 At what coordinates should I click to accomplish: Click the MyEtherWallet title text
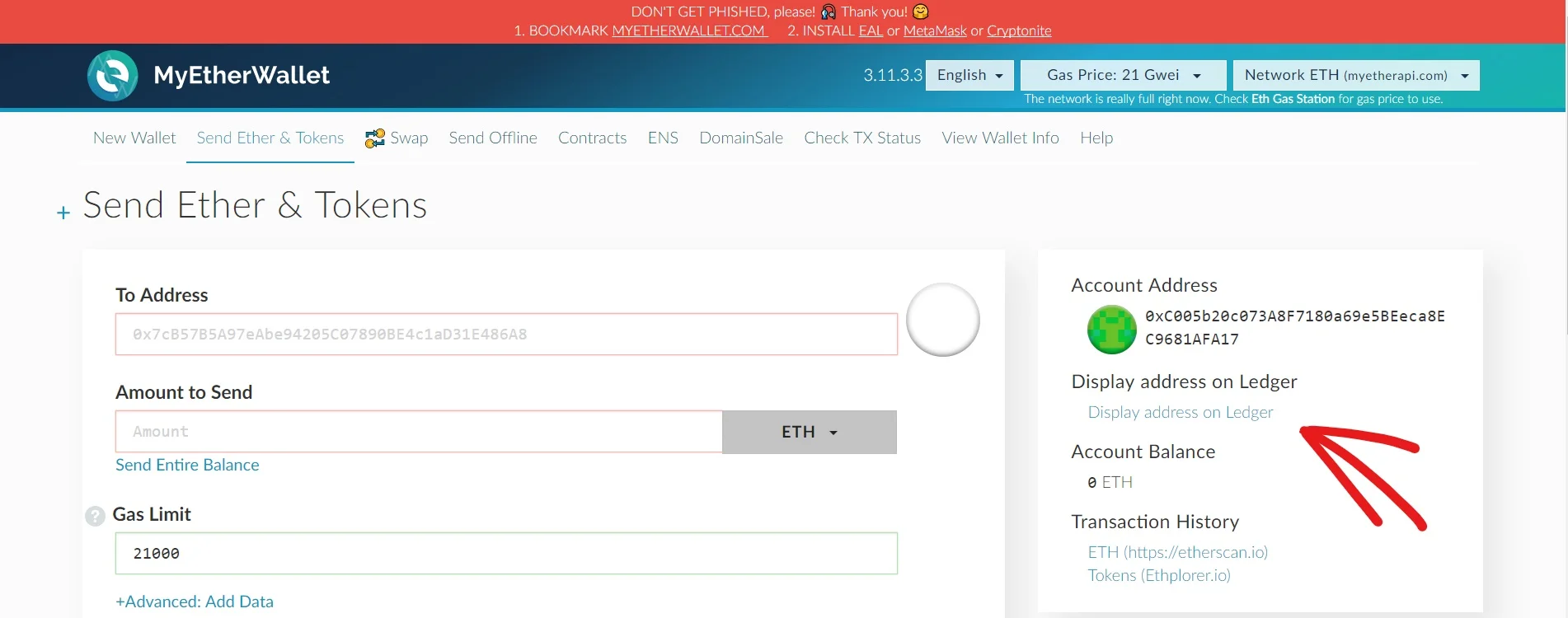242,75
